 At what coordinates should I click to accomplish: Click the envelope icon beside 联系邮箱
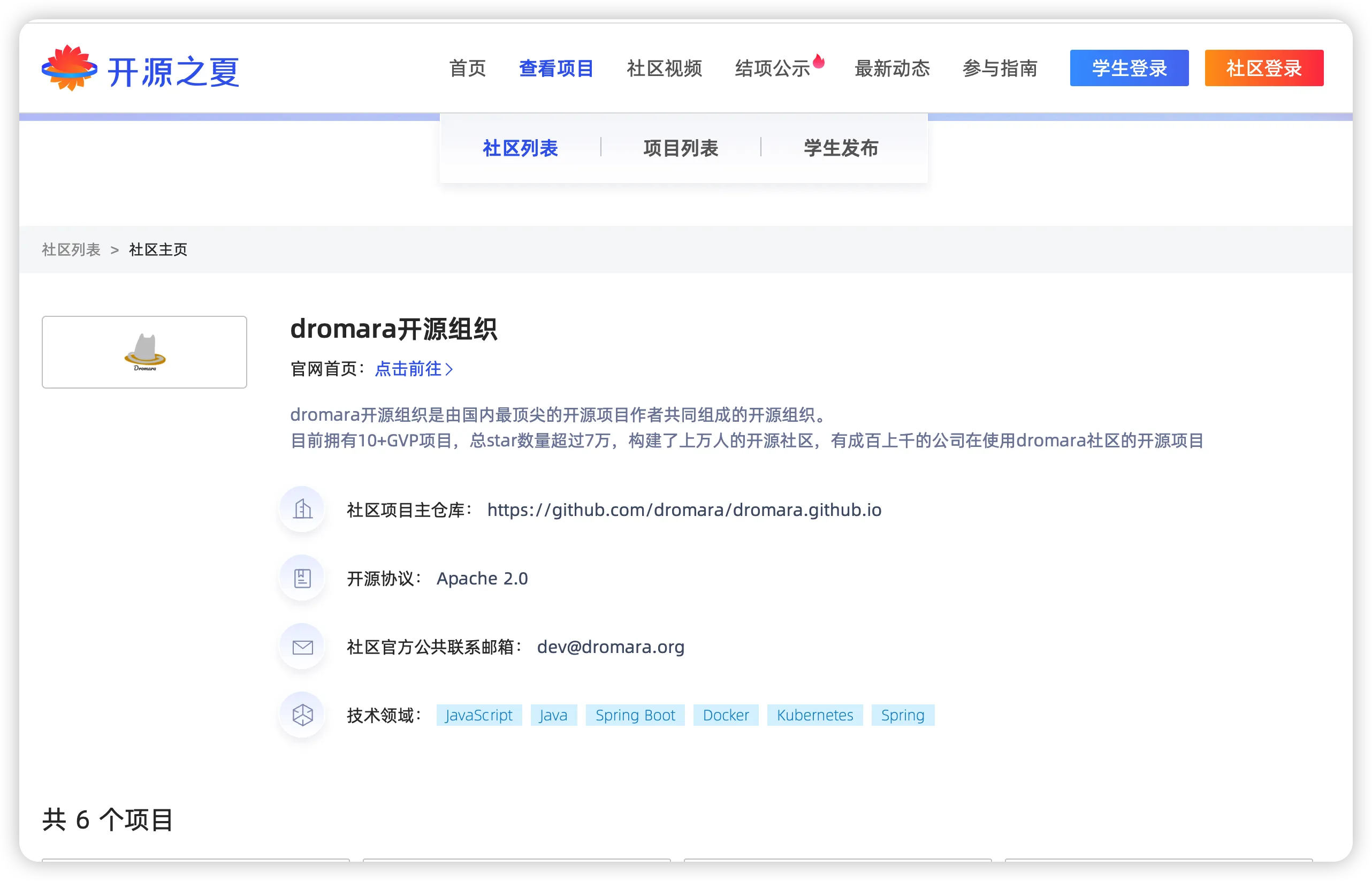(302, 647)
